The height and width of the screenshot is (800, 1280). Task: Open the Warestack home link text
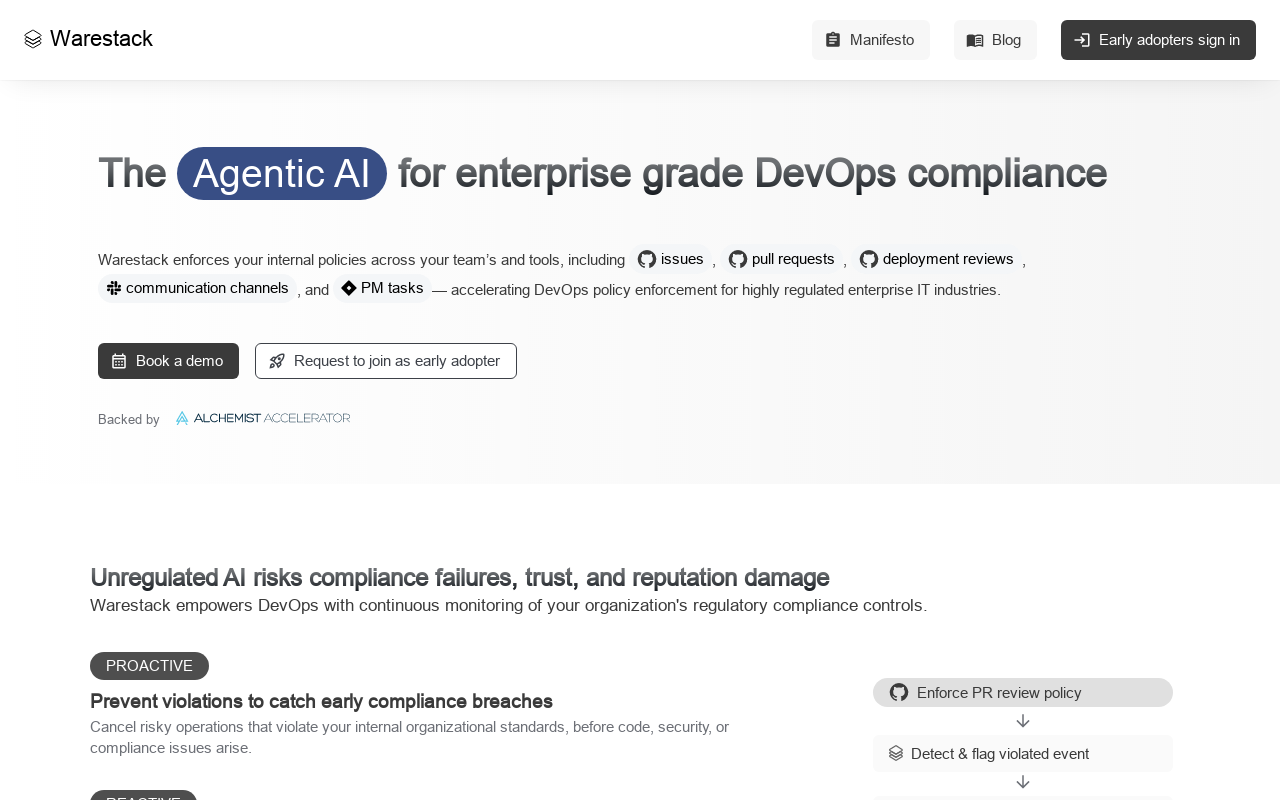click(101, 39)
